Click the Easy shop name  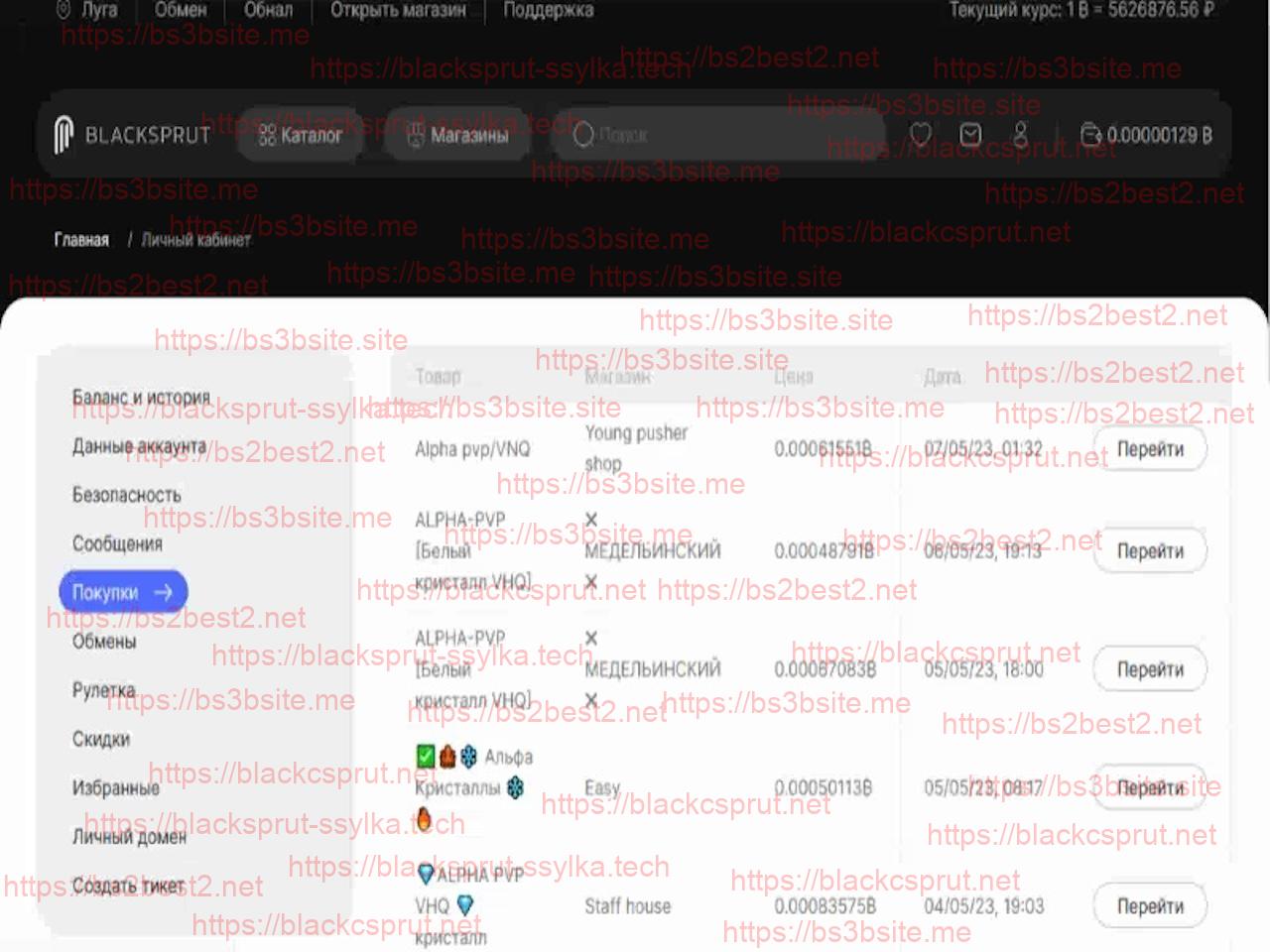[602, 788]
